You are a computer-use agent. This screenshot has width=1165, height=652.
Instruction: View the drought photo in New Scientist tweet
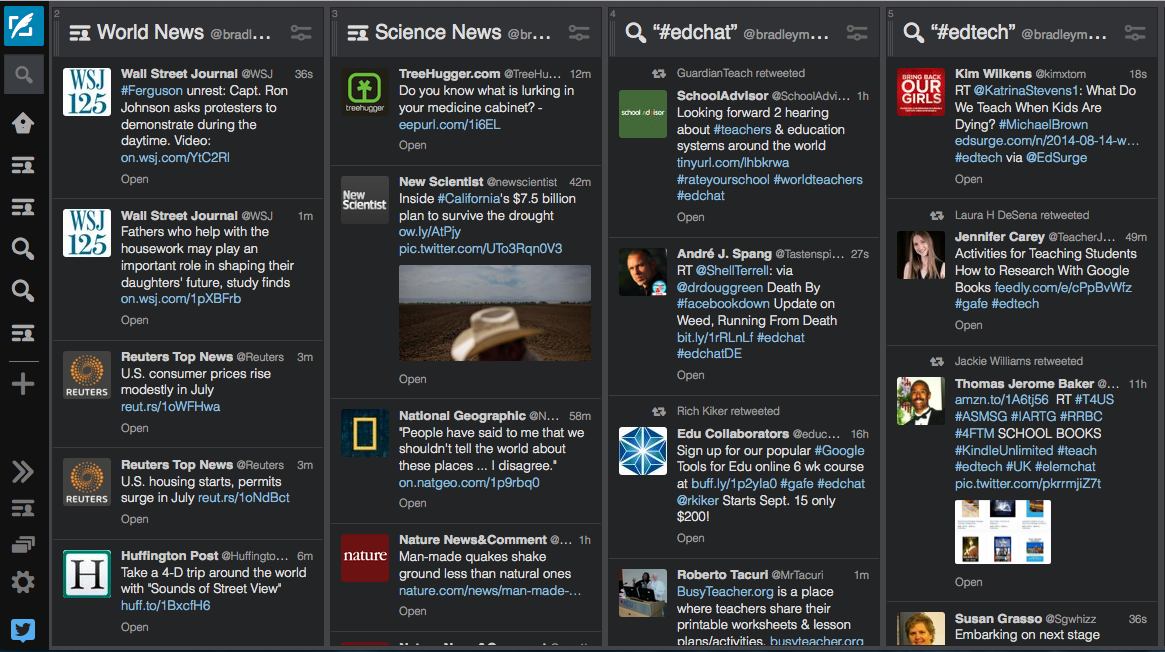494,313
